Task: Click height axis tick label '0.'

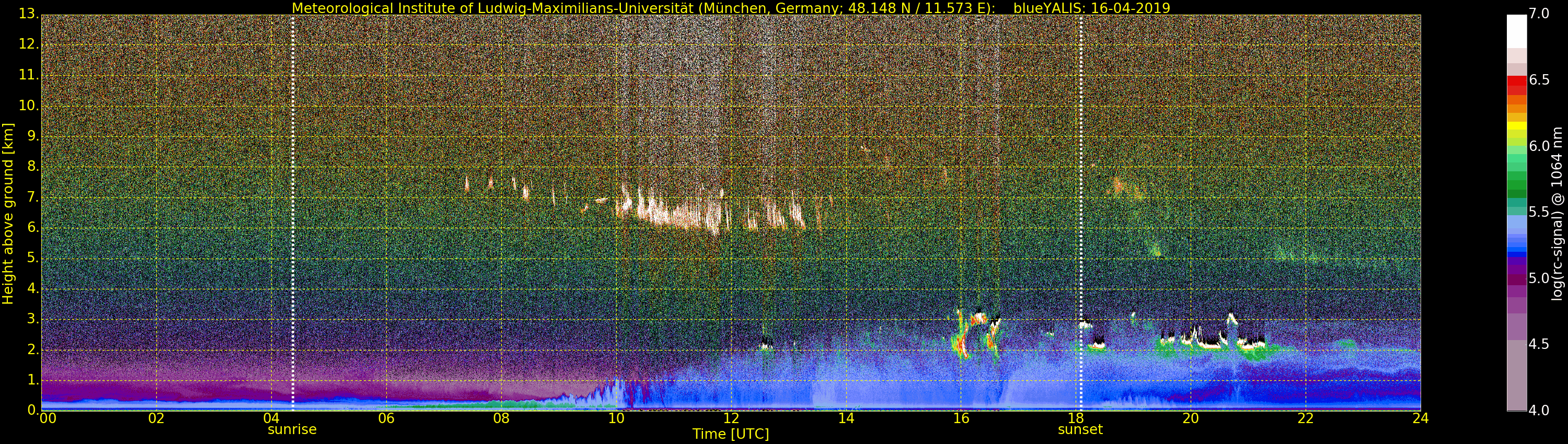Action: (33, 410)
